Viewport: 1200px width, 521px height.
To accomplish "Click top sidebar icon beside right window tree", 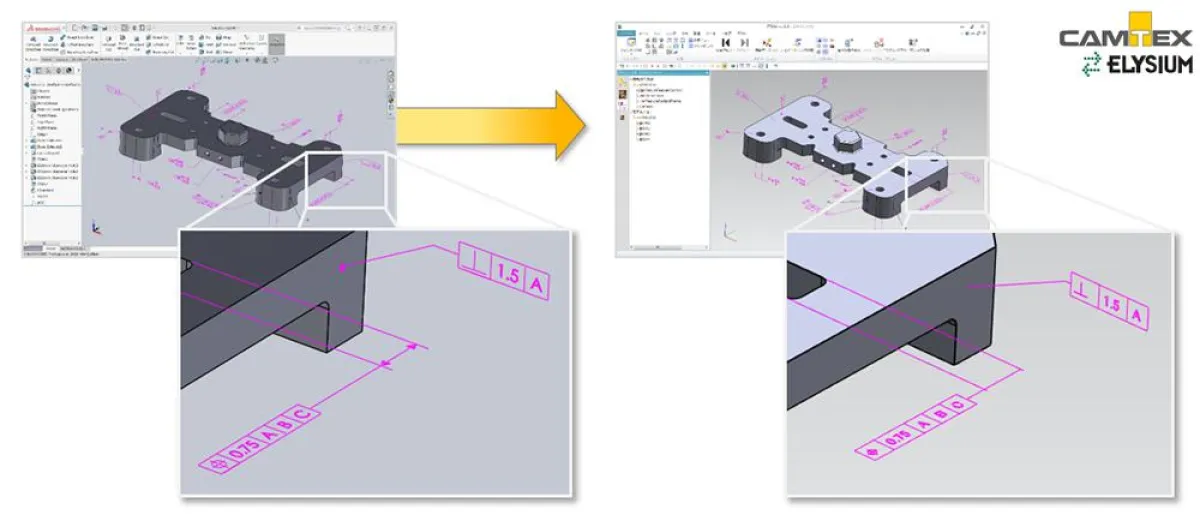I will click(621, 83).
